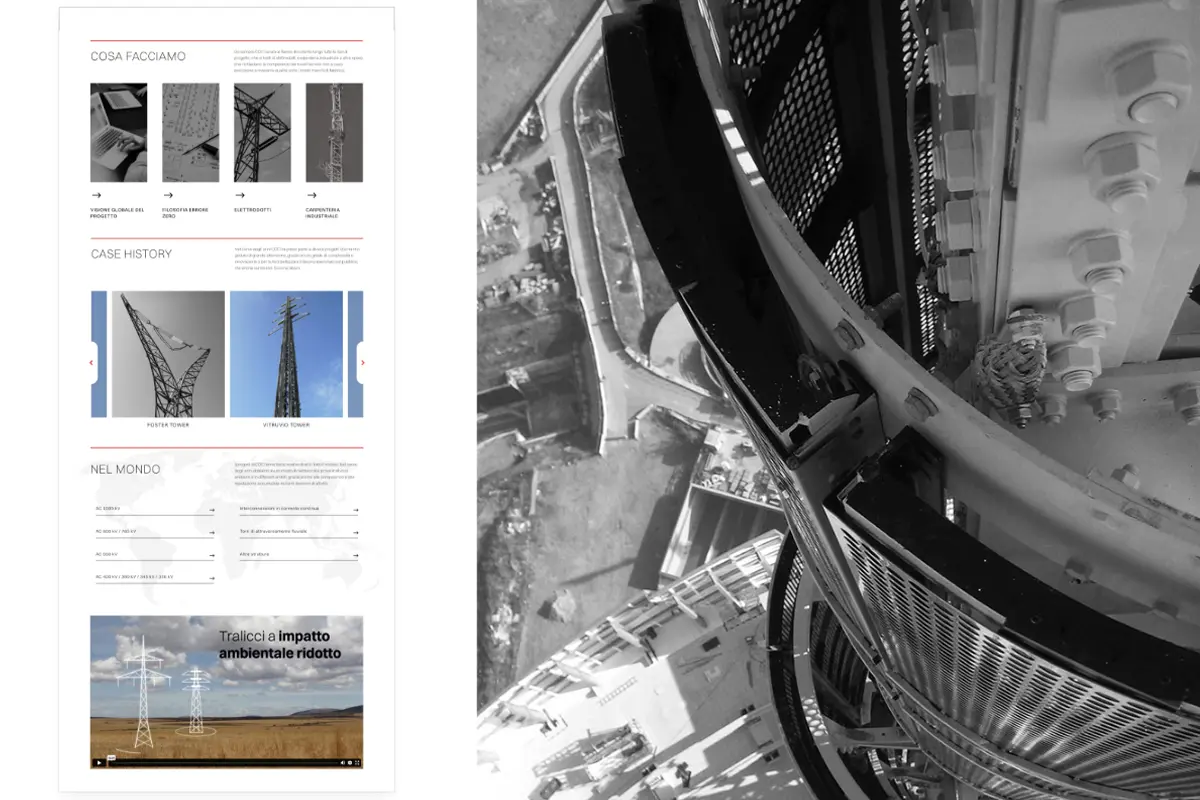Open the Foster Tower case history image
The height and width of the screenshot is (800, 1200).
tap(168, 354)
